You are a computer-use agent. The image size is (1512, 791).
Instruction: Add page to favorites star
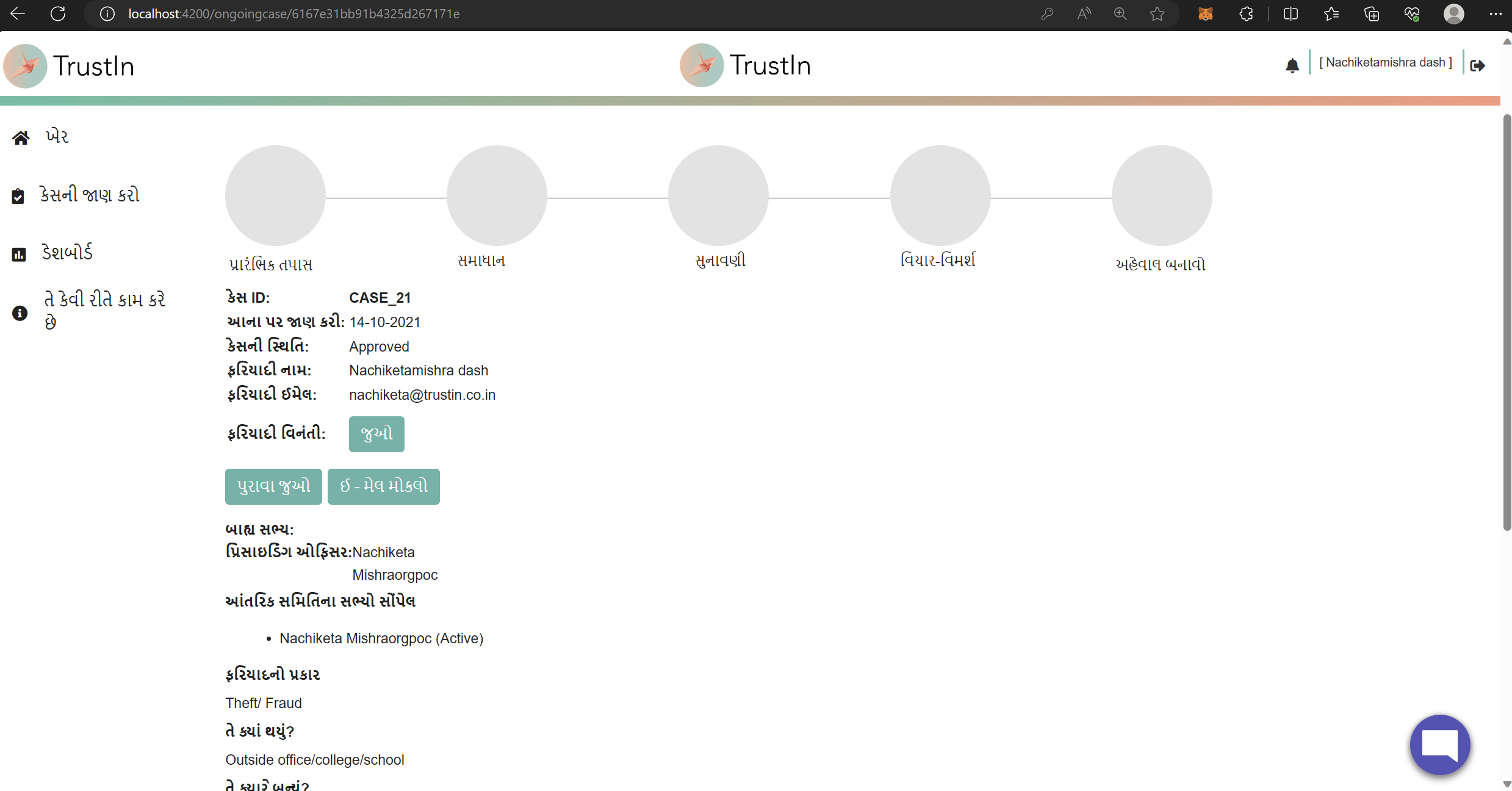tap(1157, 13)
